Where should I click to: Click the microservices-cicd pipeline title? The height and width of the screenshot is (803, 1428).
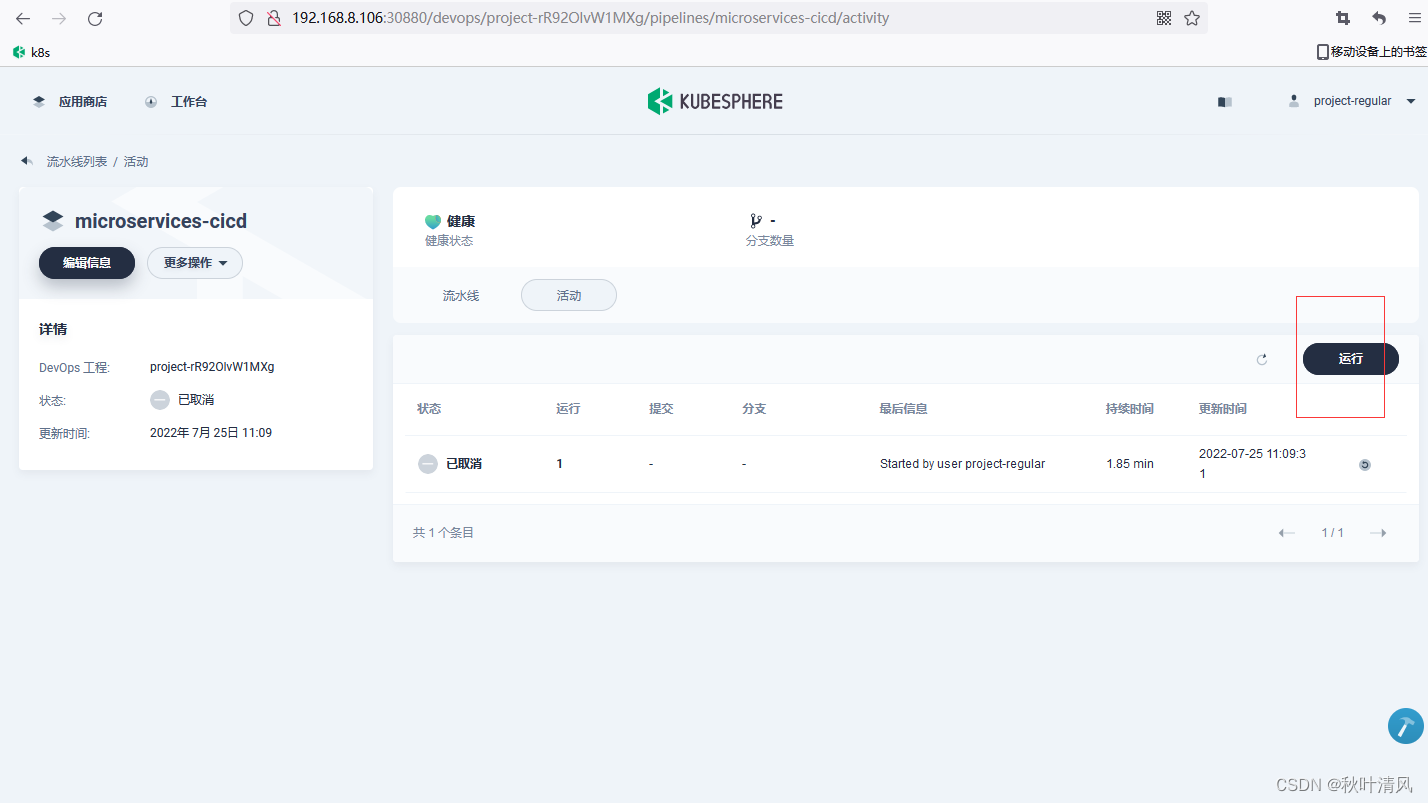pyautogui.click(x=161, y=221)
